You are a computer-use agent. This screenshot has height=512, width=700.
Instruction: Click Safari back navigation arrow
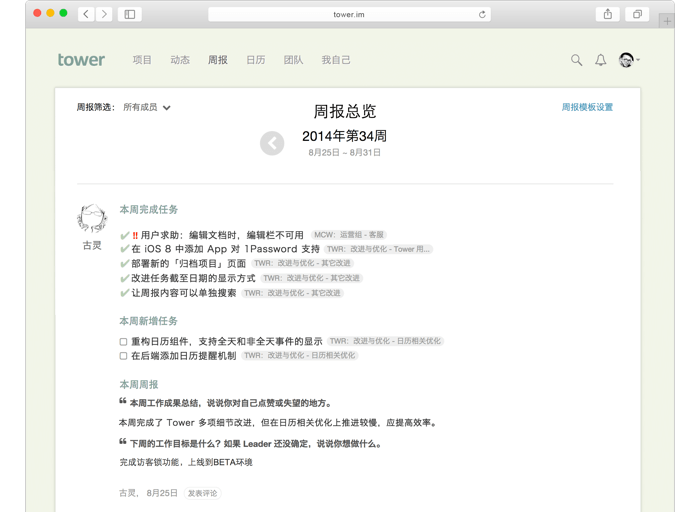(x=86, y=14)
